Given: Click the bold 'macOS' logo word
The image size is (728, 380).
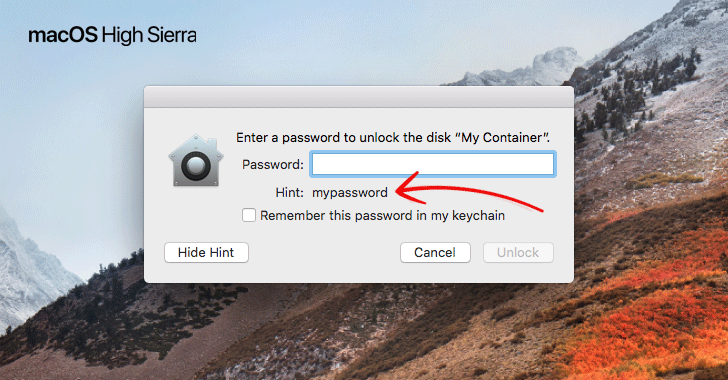Looking at the screenshot, I should 63,35.
